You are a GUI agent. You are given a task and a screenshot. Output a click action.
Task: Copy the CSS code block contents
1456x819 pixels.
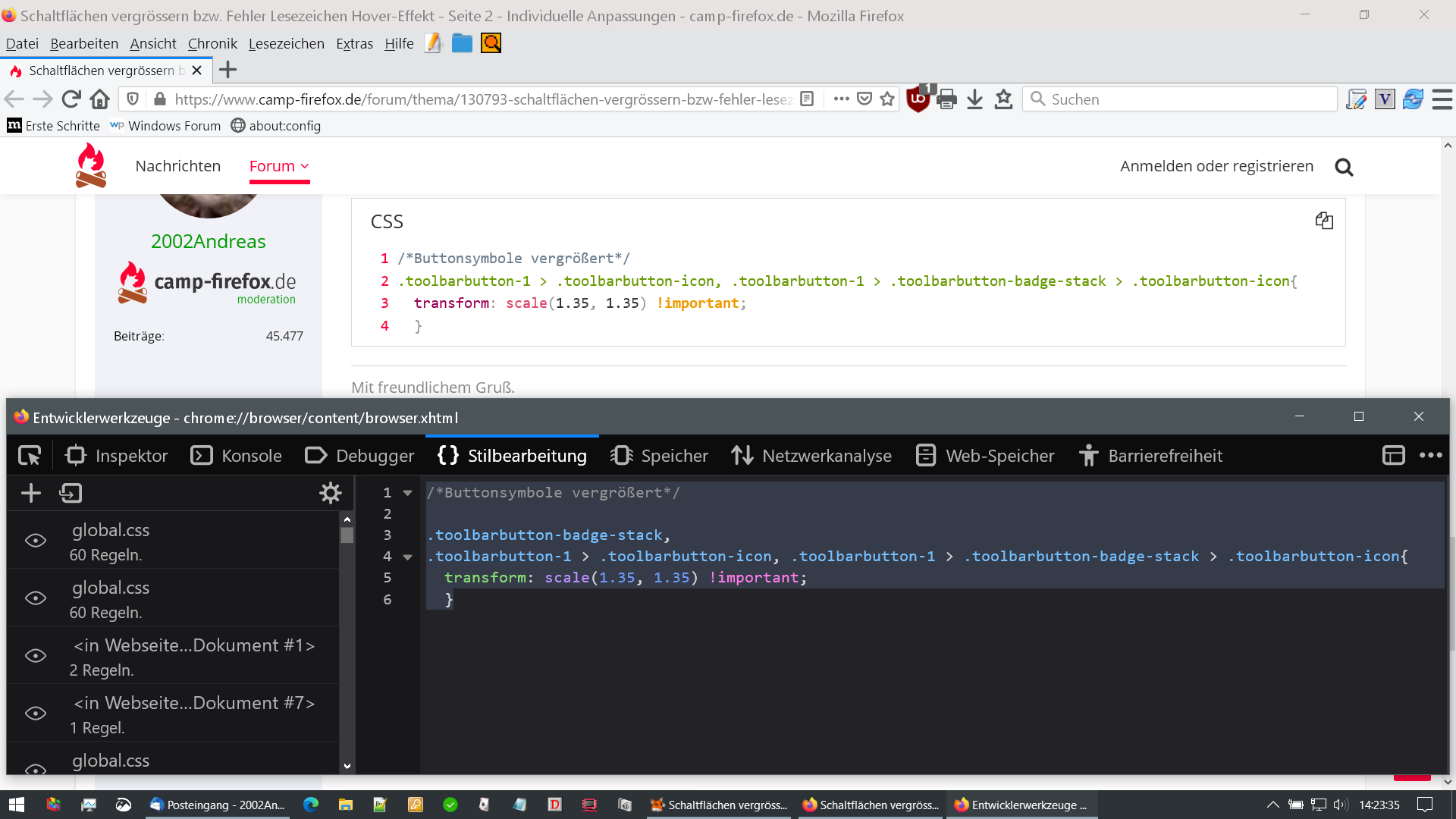1324,221
